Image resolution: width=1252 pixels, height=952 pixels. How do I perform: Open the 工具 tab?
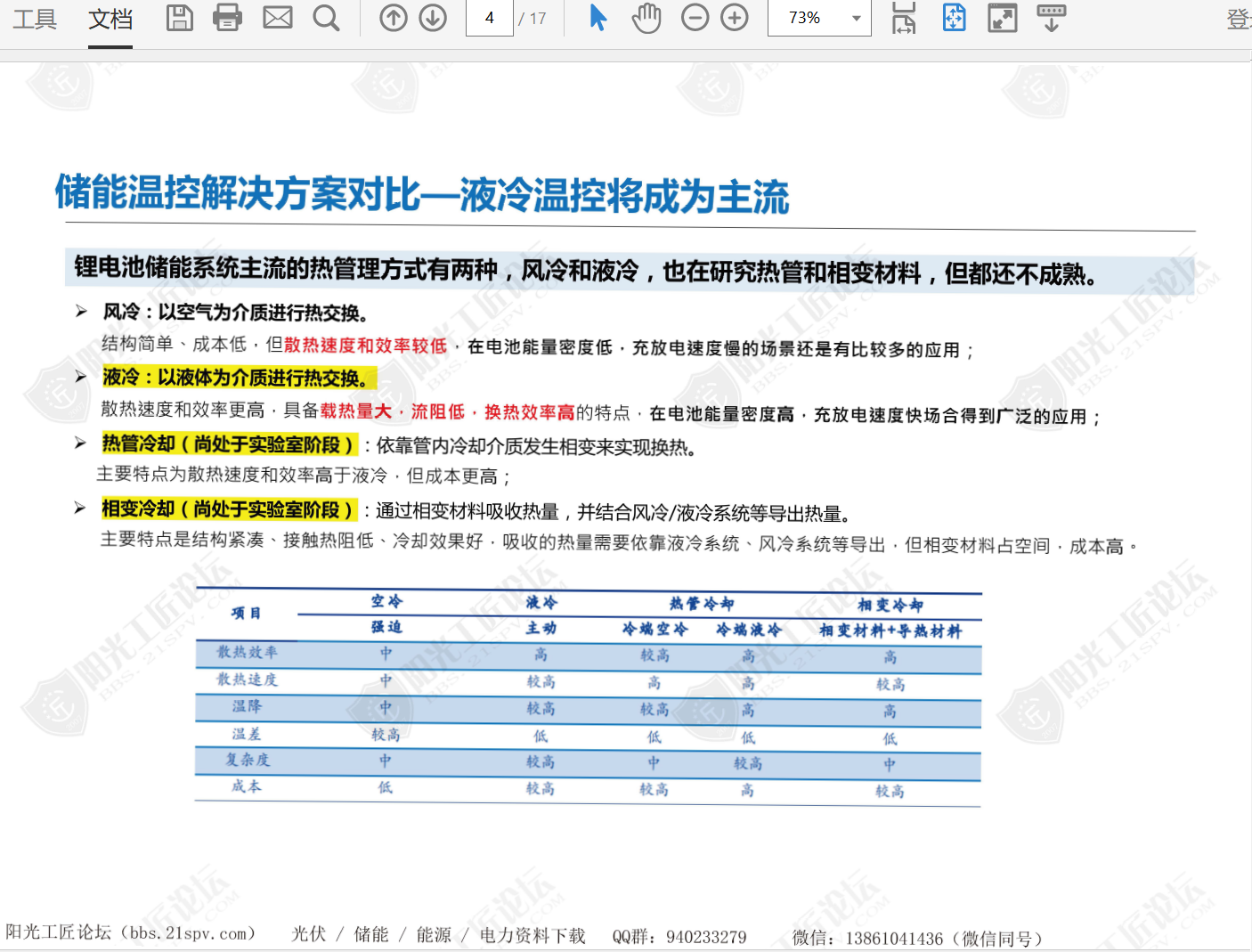tap(35, 19)
